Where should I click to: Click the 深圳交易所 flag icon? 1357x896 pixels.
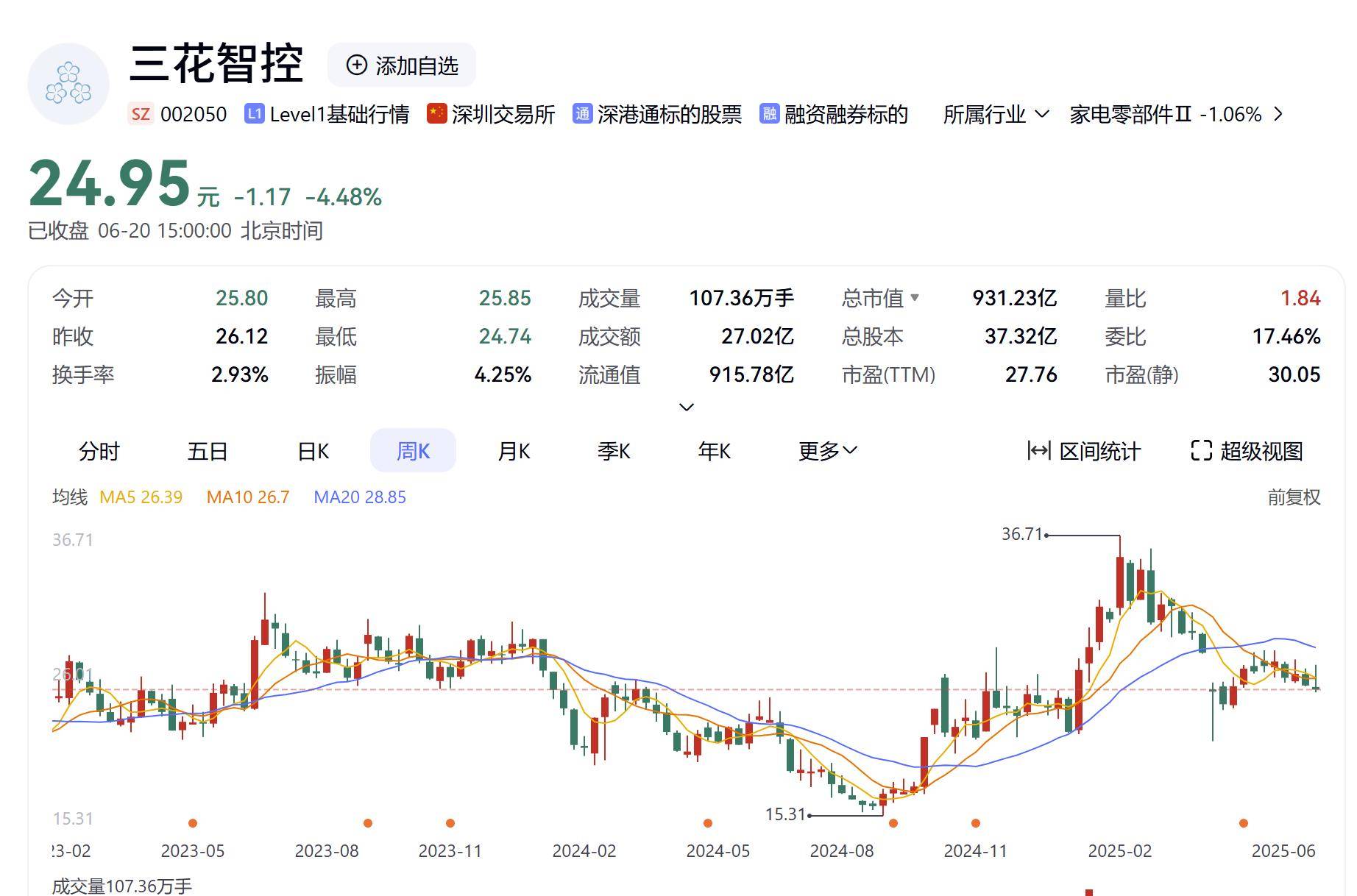tap(438, 115)
